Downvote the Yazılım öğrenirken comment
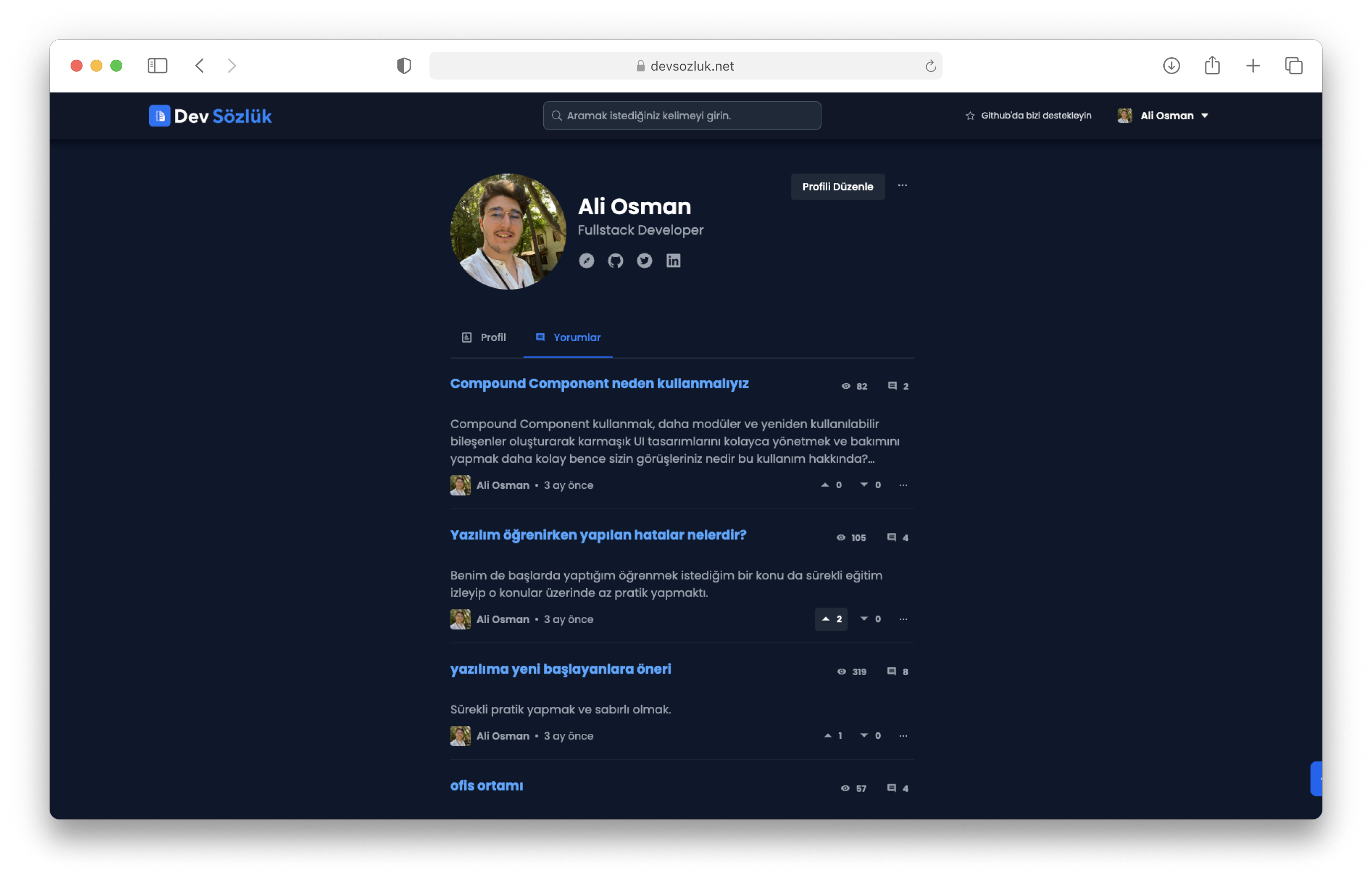The image size is (1372, 879). tap(870, 619)
